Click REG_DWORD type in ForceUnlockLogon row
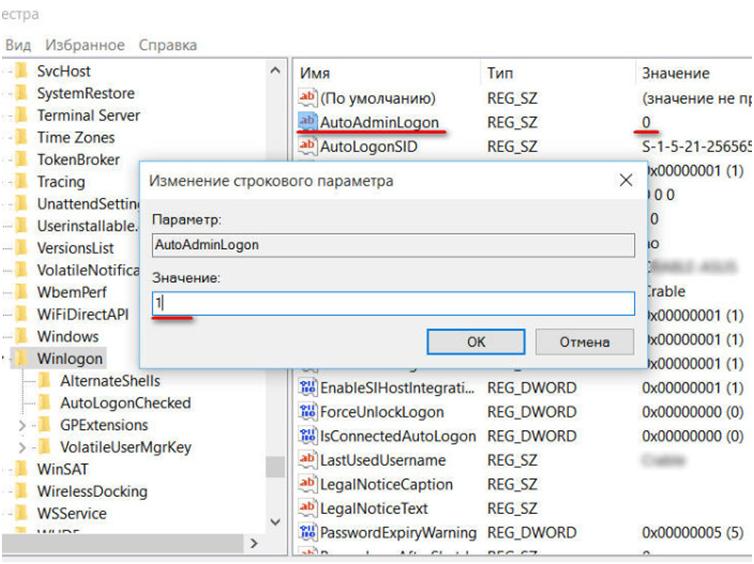754x564 pixels. (x=532, y=412)
